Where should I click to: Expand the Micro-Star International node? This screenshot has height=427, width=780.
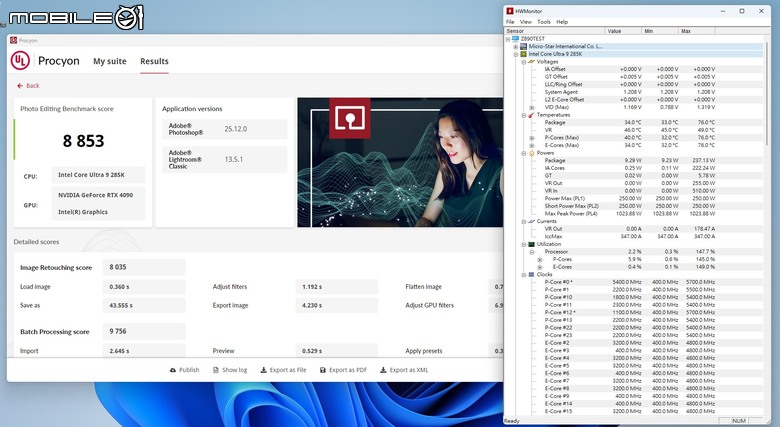pyautogui.click(x=516, y=46)
